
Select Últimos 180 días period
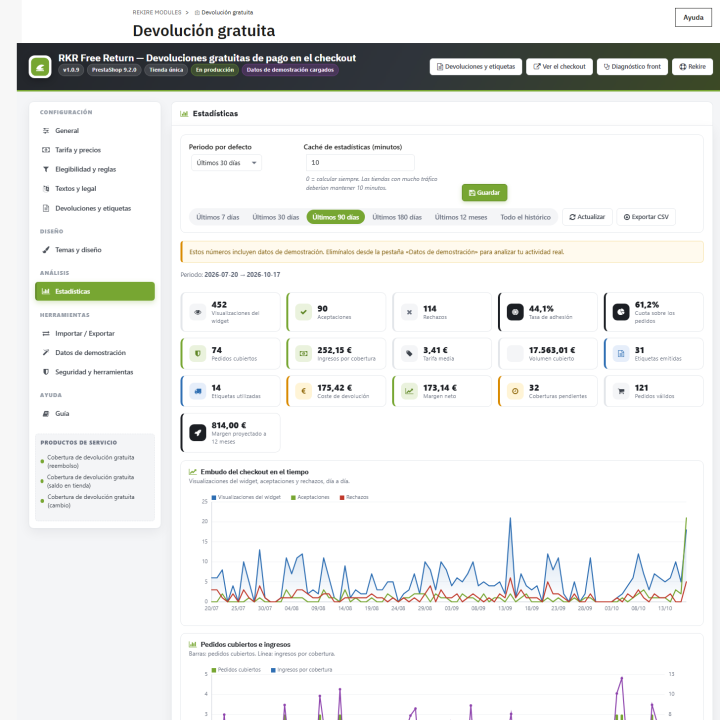click(x=397, y=217)
